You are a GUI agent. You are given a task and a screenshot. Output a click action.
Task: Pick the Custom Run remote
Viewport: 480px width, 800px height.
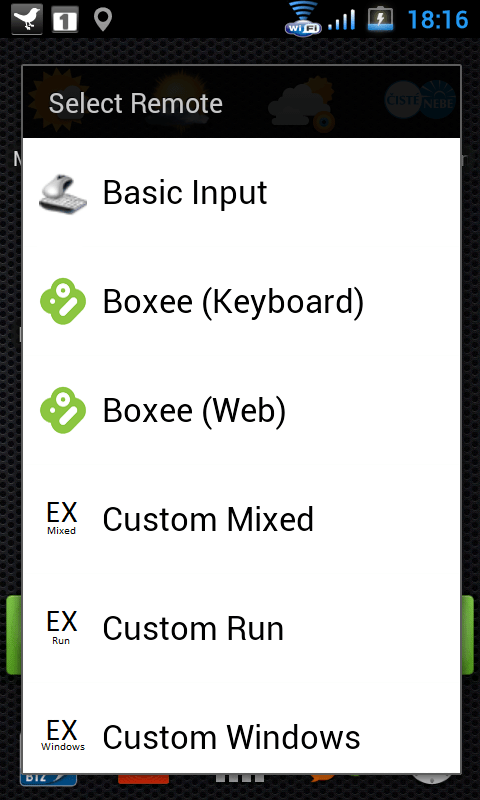[241, 628]
